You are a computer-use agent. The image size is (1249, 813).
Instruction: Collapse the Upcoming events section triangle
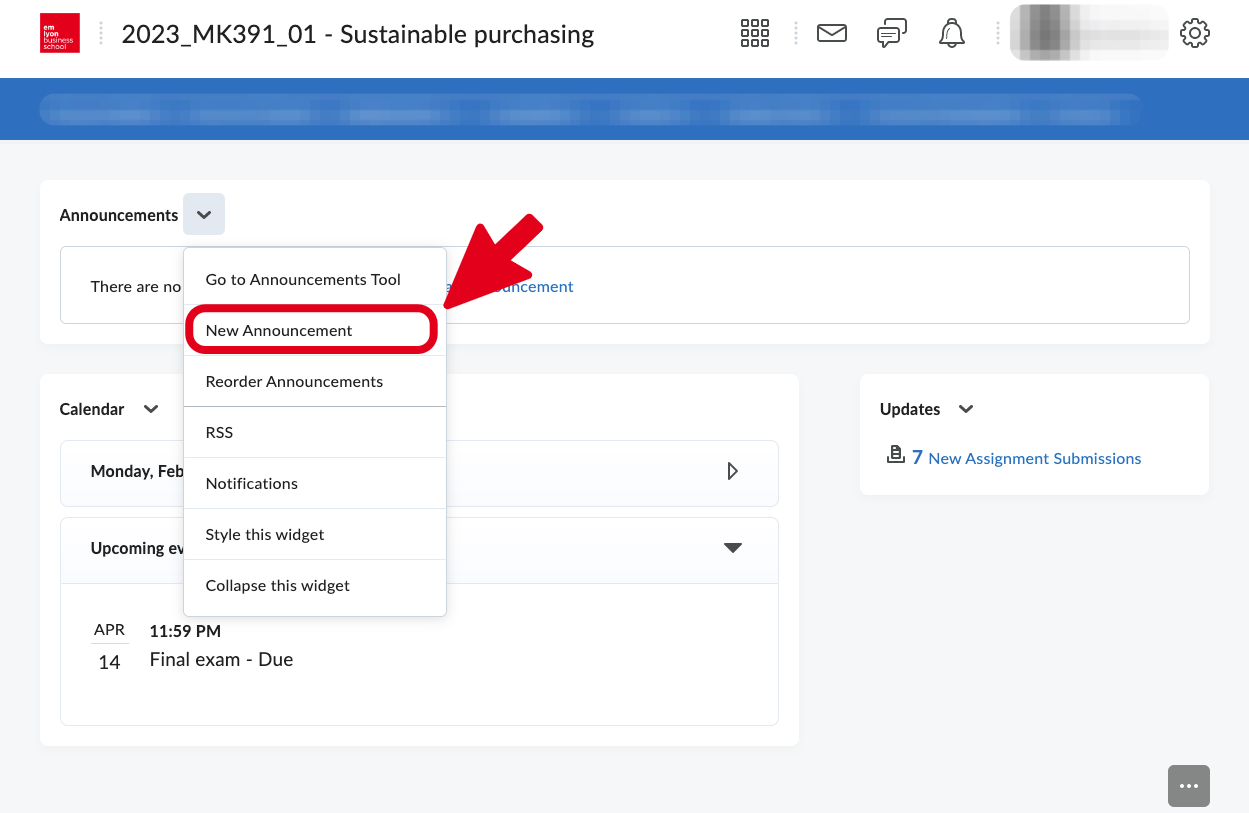point(733,548)
